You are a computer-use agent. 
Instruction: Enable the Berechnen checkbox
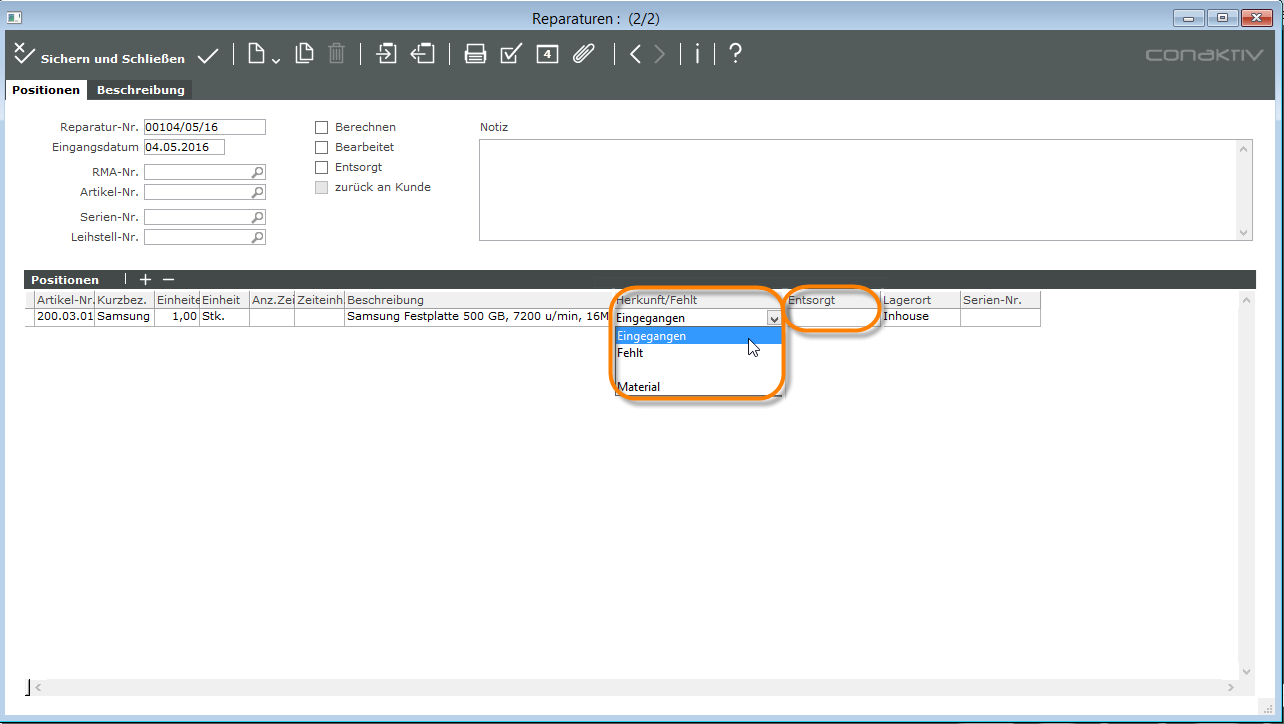322,127
